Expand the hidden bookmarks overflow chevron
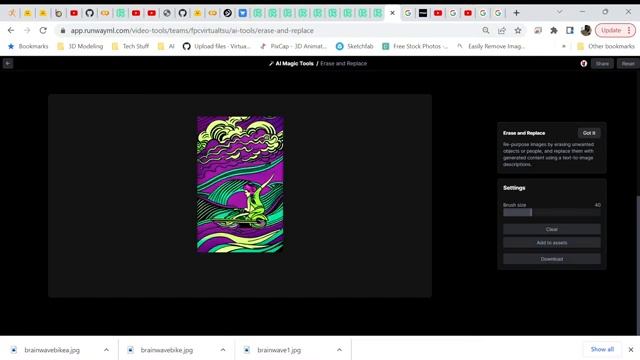Image resolution: width=640 pixels, height=360 pixels. [564, 47]
